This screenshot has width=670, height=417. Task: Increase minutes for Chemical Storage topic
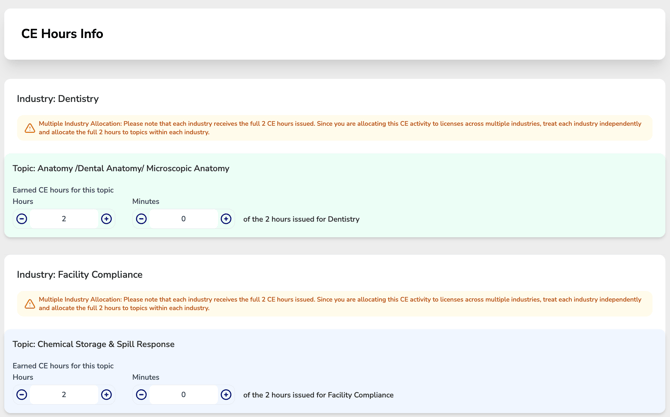[226, 395]
